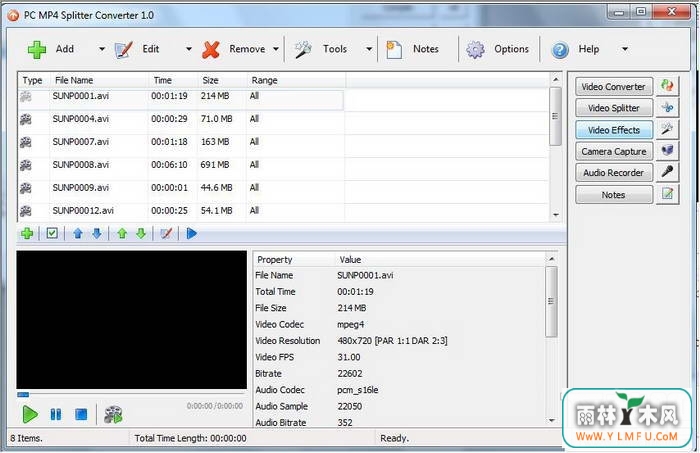Click the Video Converter icon beside its button

pyautogui.click(x=667, y=86)
